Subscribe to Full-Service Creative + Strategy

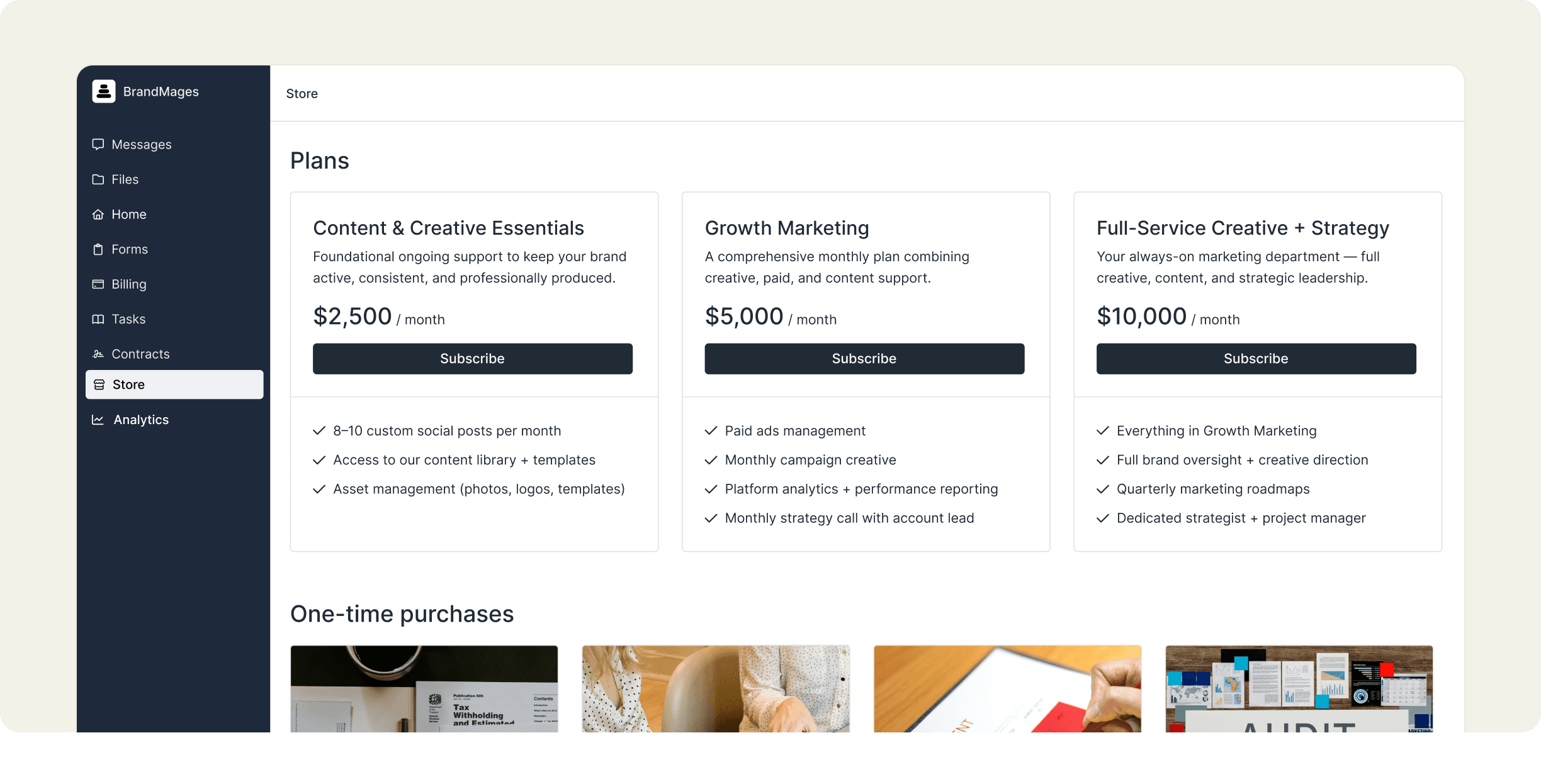(x=1256, y=359)
